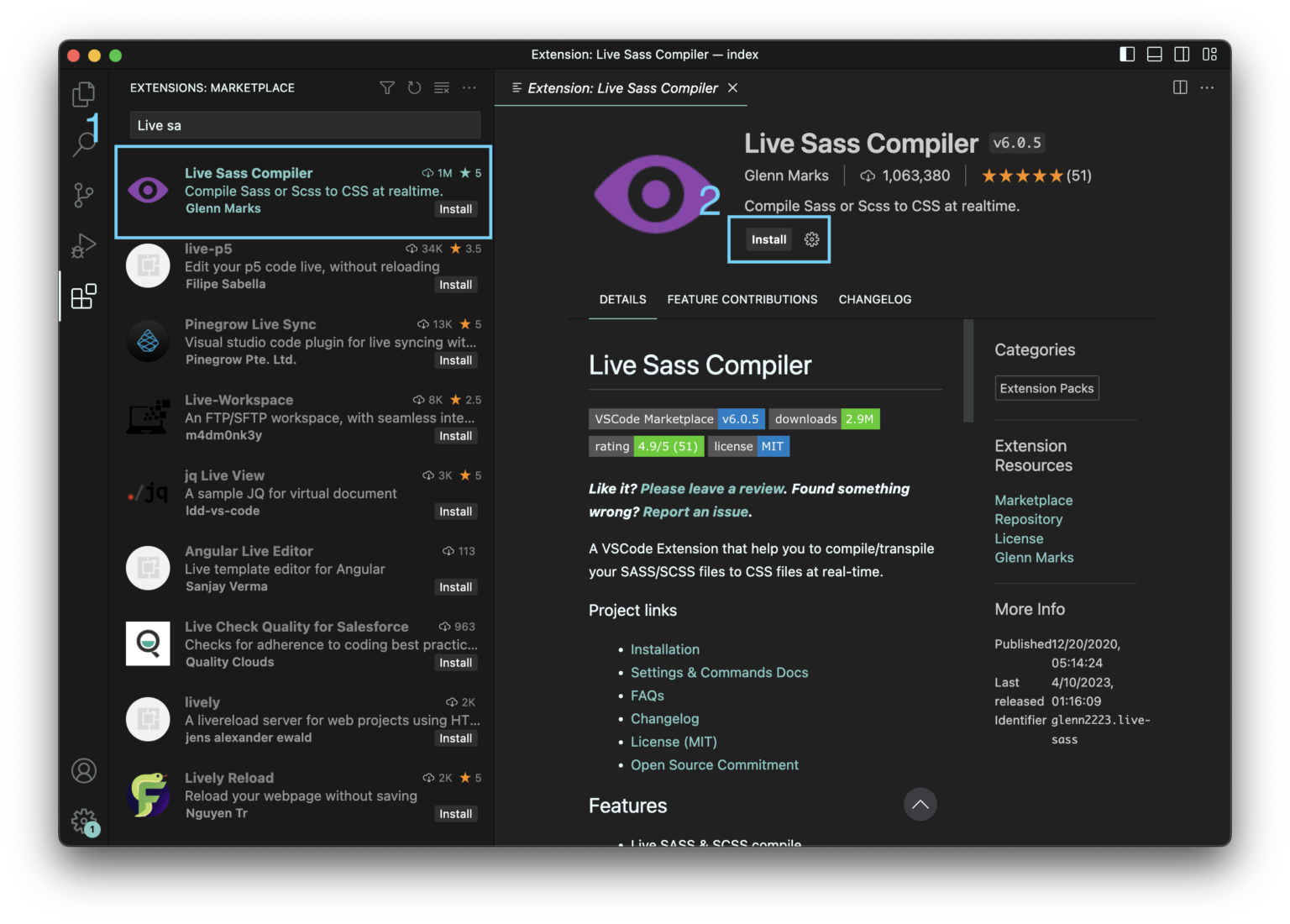The height and width of the screenshot is (924, 1290).
Task: Install the lively extension
Action: (456, 738)
